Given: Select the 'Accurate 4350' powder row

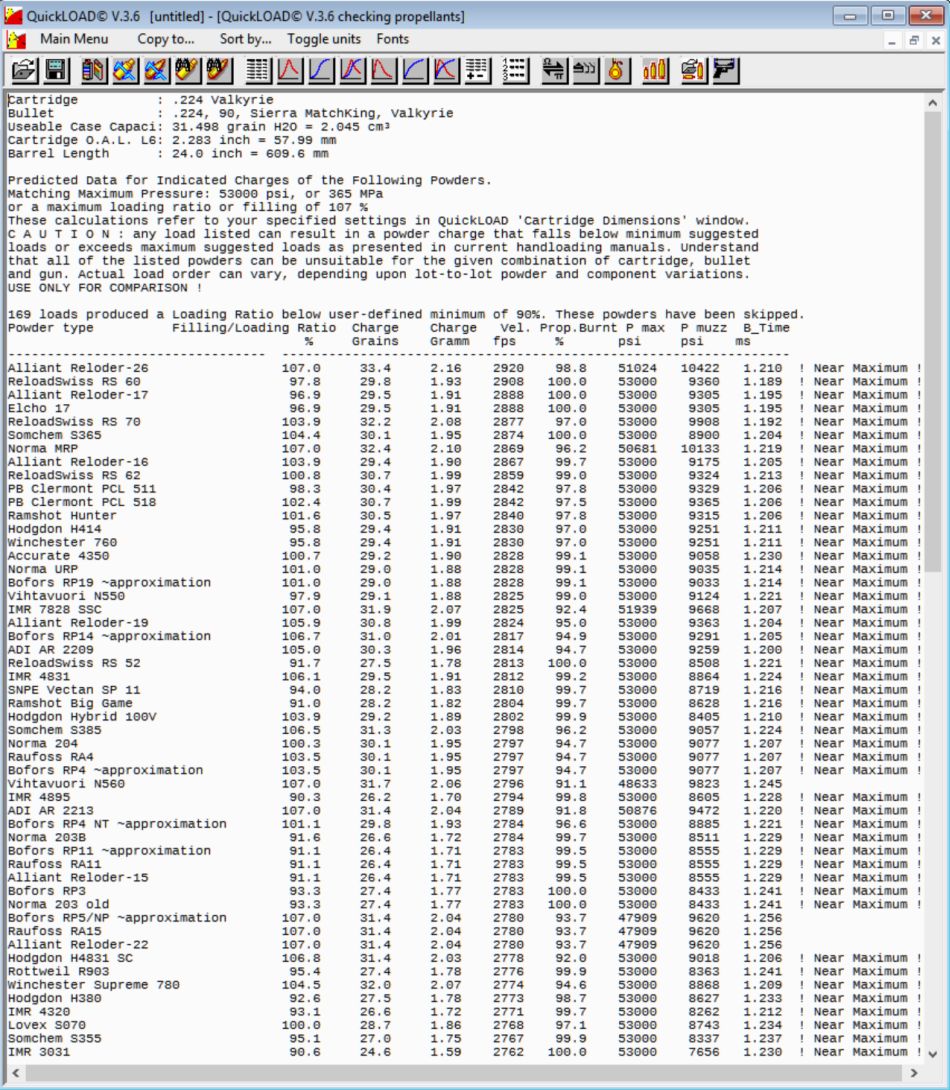Looking at the screenshot, I should click(464, 555).
